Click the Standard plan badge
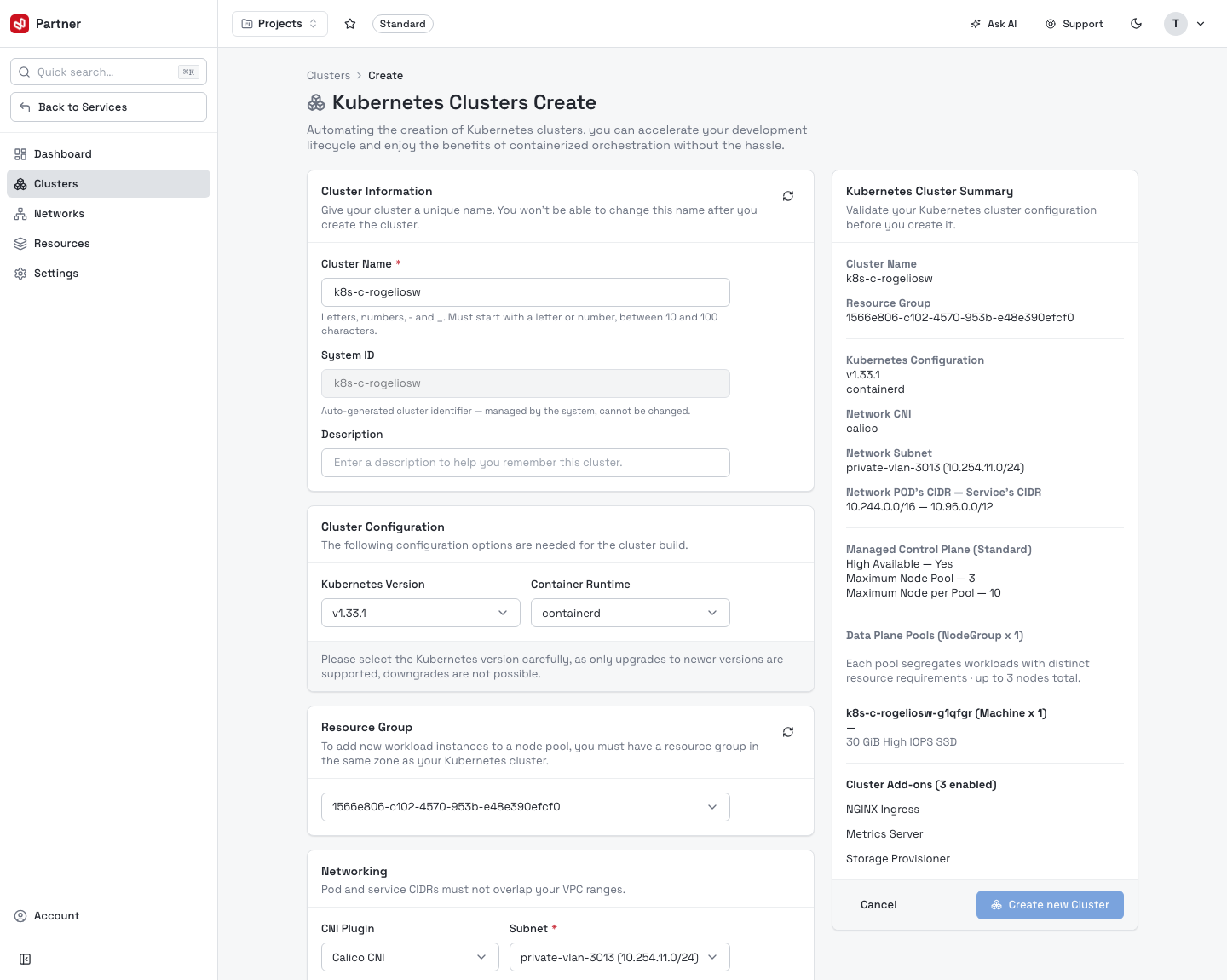 coord(402,24)
